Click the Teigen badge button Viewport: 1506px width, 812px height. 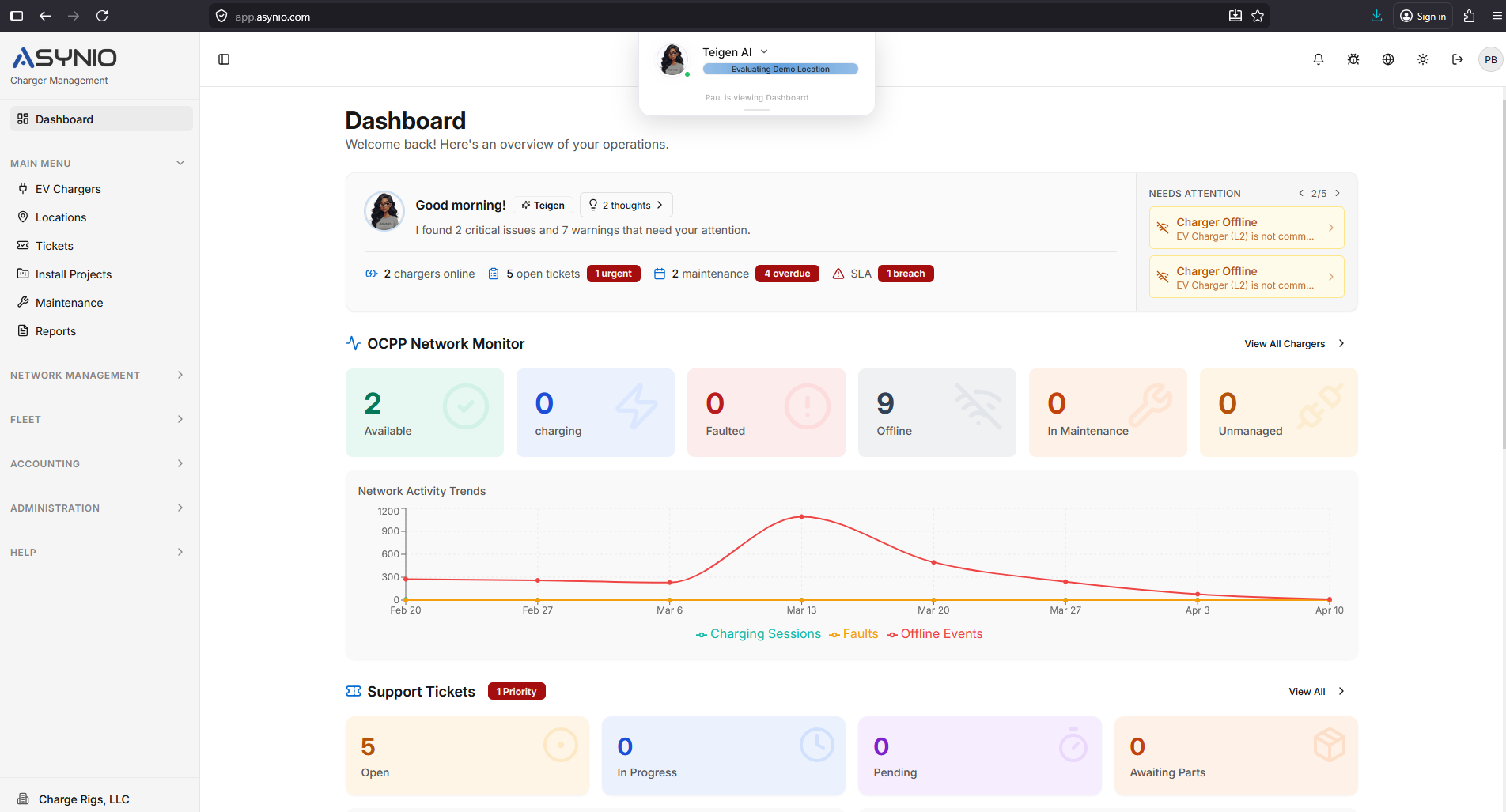(x=543, y=205)
